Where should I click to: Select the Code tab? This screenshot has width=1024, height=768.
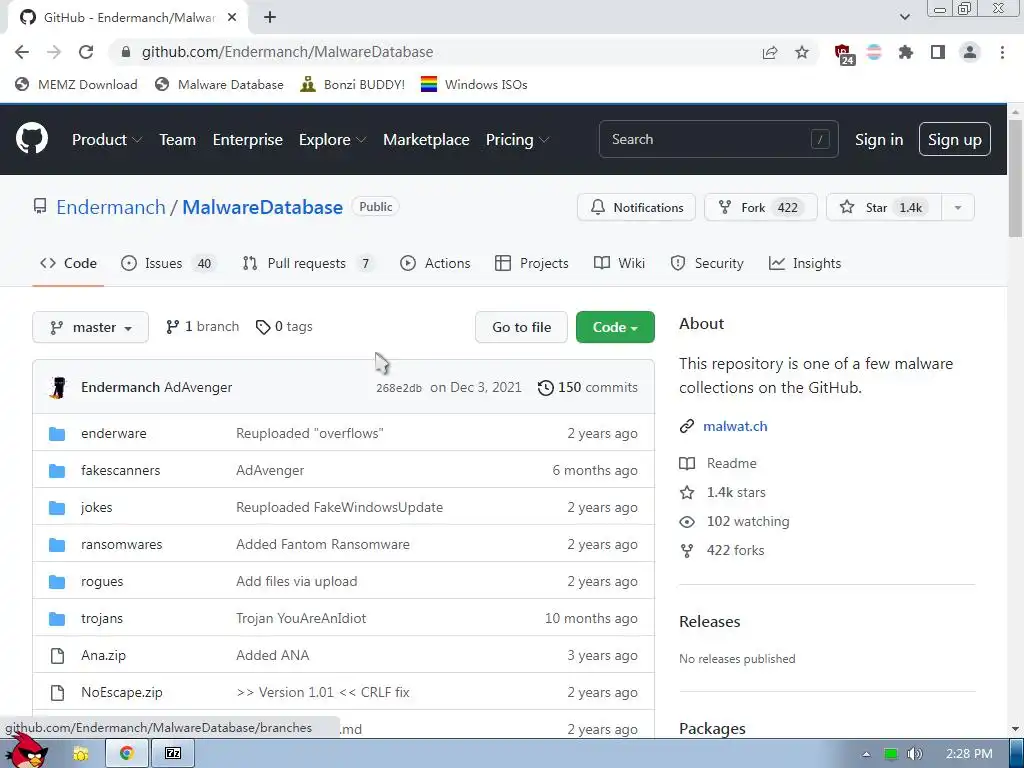click(68, 263)
